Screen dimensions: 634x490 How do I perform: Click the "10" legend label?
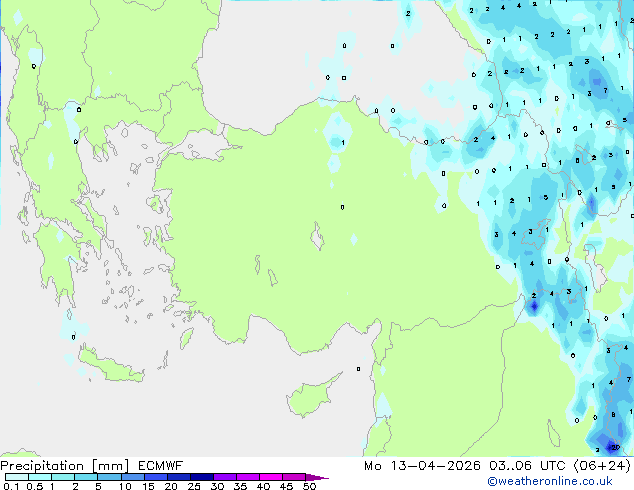pyautogui.click(x=125, y=486)
